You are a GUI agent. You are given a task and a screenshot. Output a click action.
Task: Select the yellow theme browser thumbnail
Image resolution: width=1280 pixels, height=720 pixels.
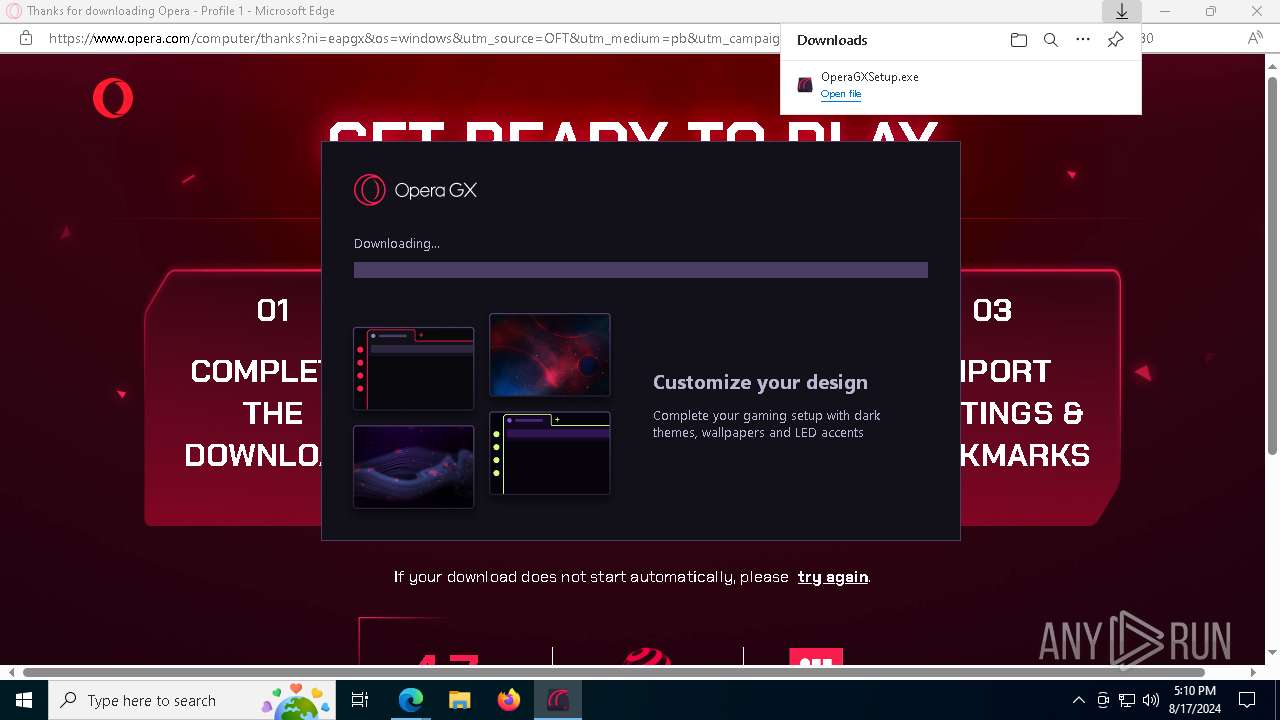550,453
